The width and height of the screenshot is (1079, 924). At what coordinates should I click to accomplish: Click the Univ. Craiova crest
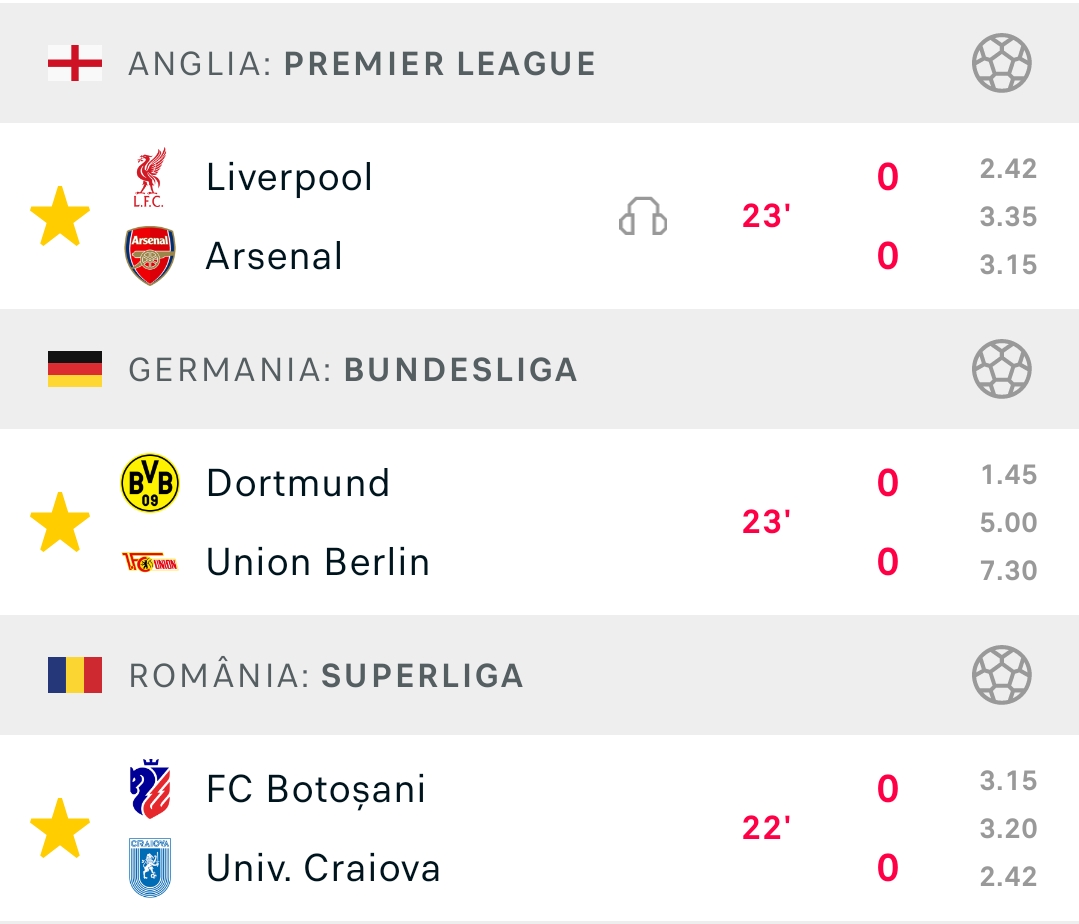[x=149, y=868]
